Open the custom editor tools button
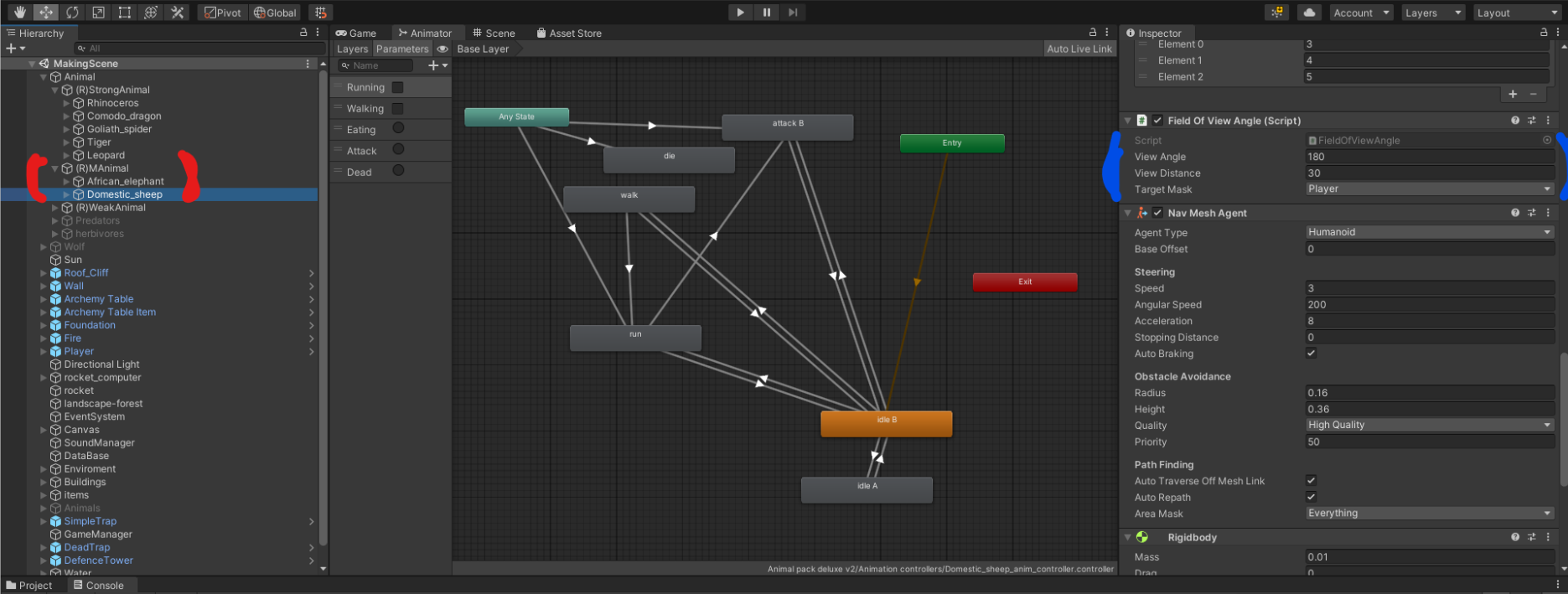 pos(177,13)
